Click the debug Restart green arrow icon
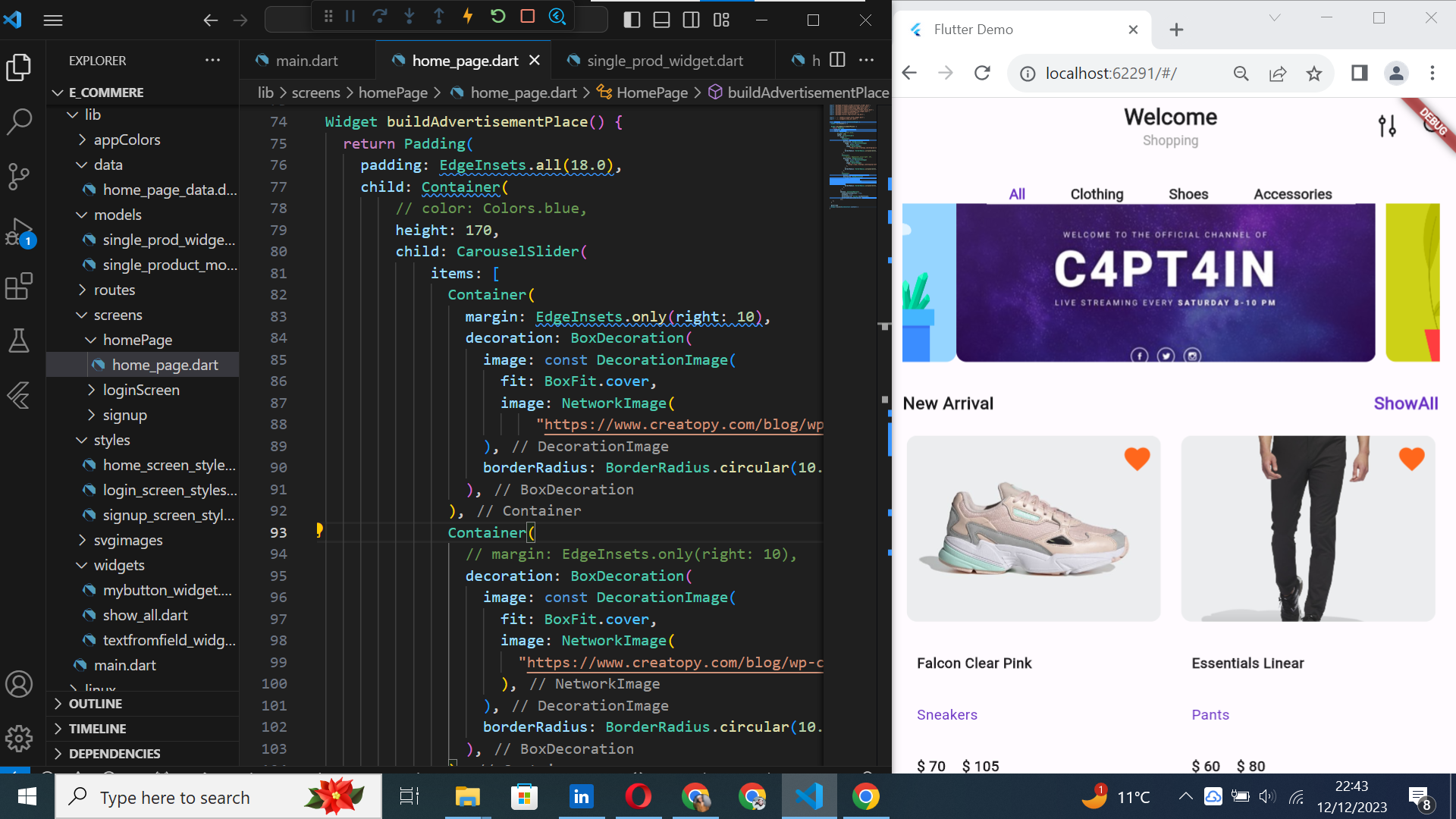 point(497,17)
